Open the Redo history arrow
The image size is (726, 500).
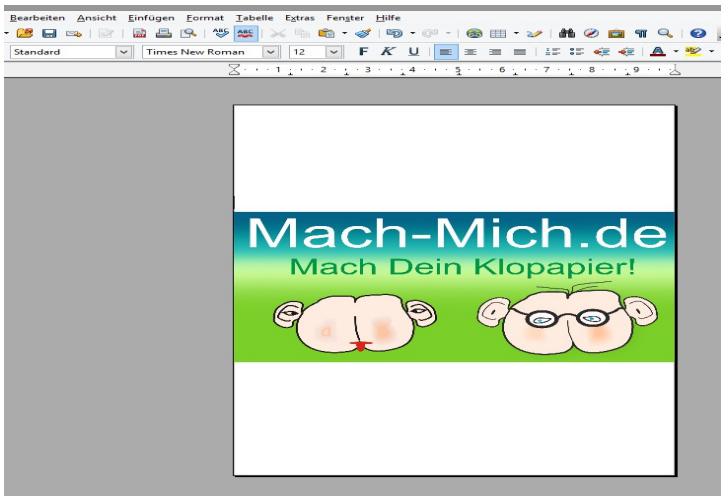[x=448, y=33]
